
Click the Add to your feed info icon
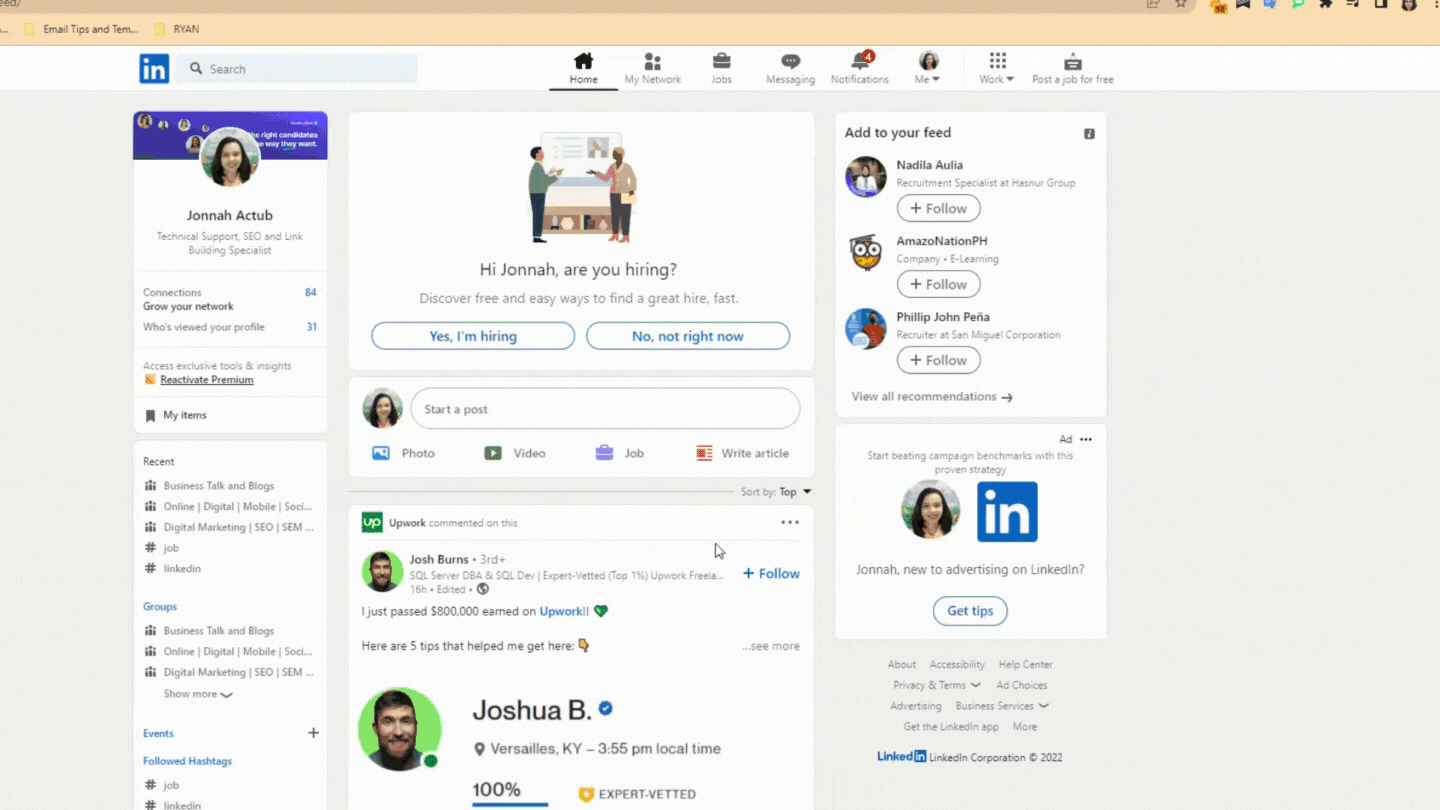(x=1089, y=133)
